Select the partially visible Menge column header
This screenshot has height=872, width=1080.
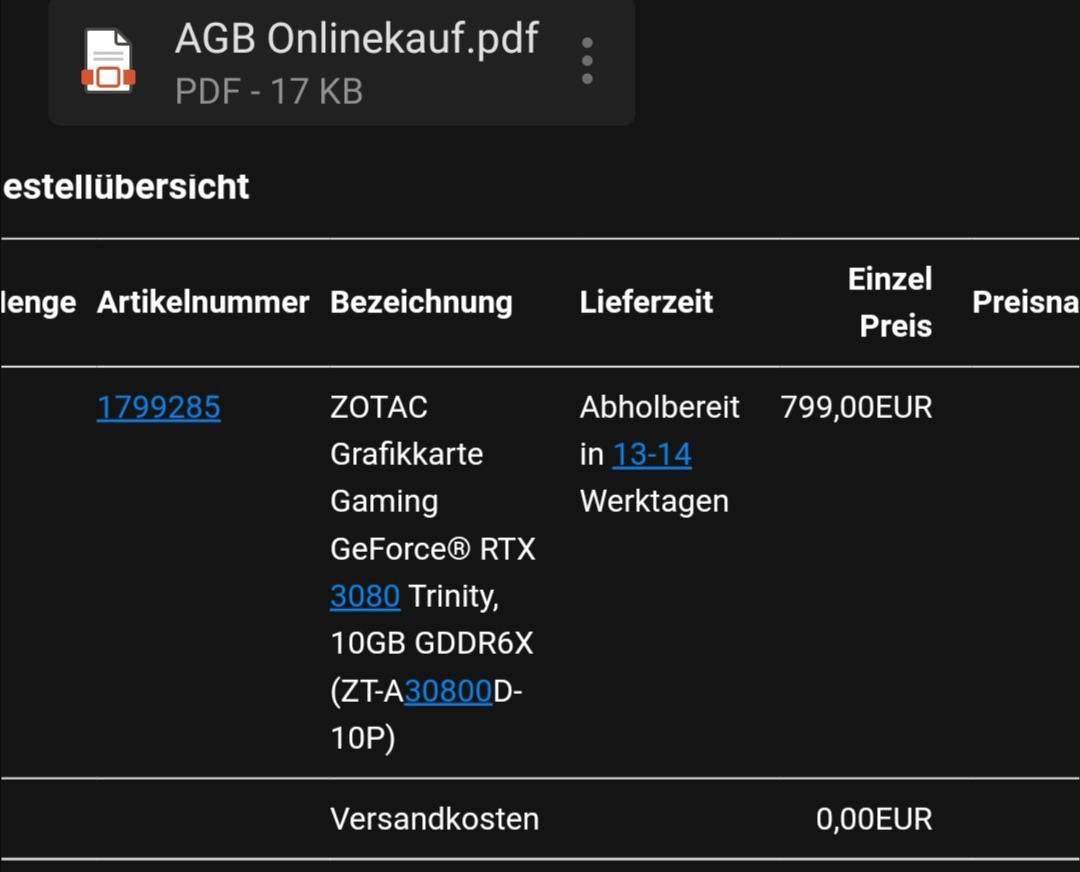click(x=38, y=302)
